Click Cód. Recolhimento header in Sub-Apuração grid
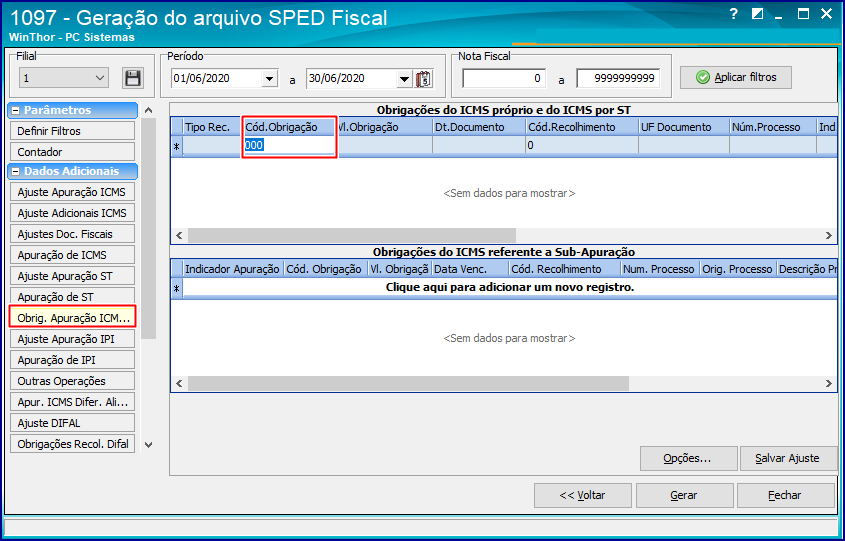845x541 pixels. (564, 269)
